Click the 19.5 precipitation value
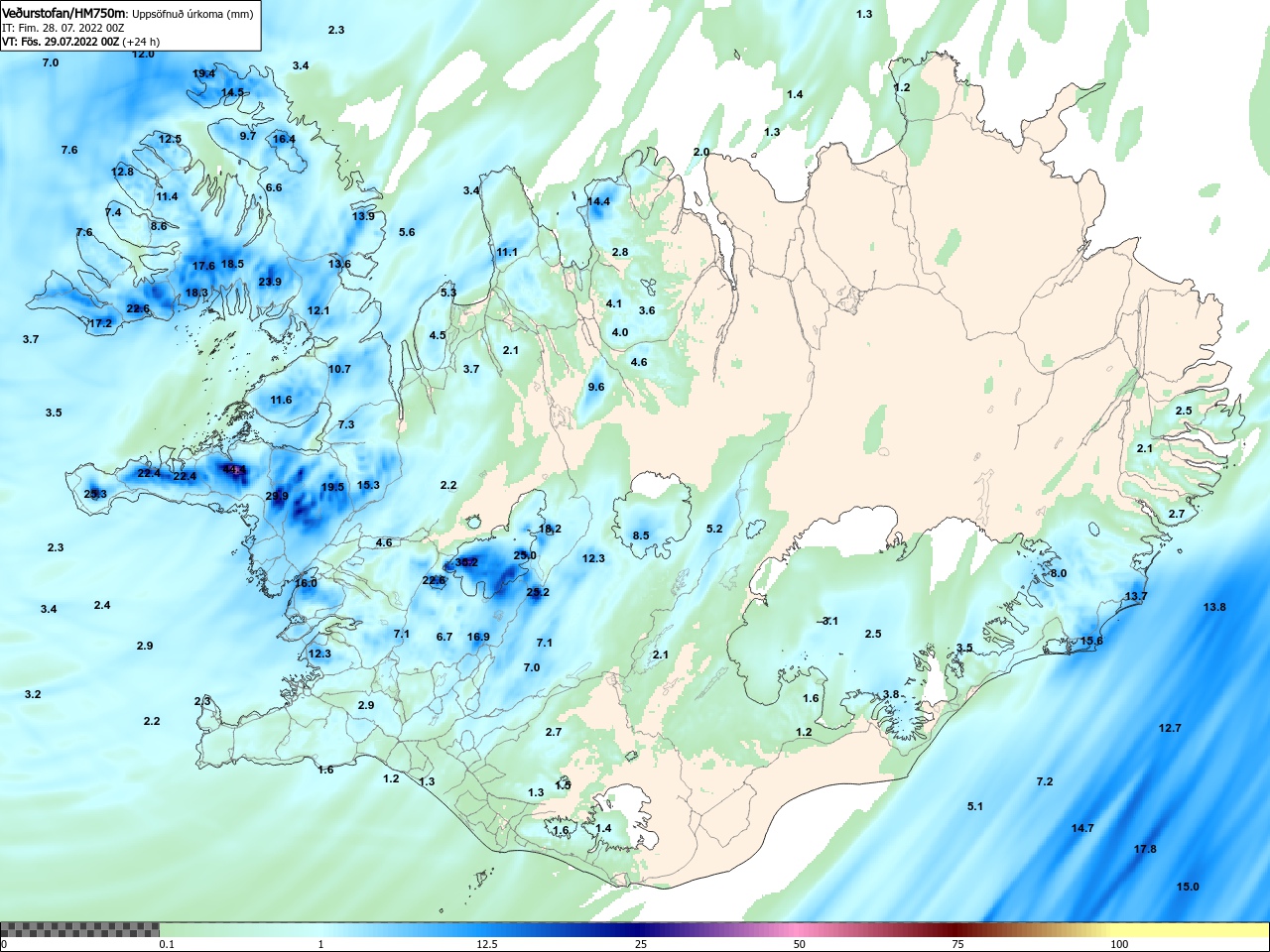 coord(332,487)
